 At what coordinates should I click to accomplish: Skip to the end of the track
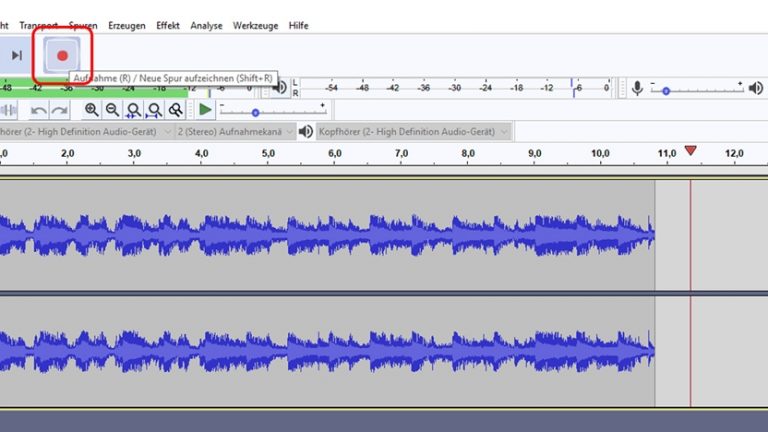point(17,55)
